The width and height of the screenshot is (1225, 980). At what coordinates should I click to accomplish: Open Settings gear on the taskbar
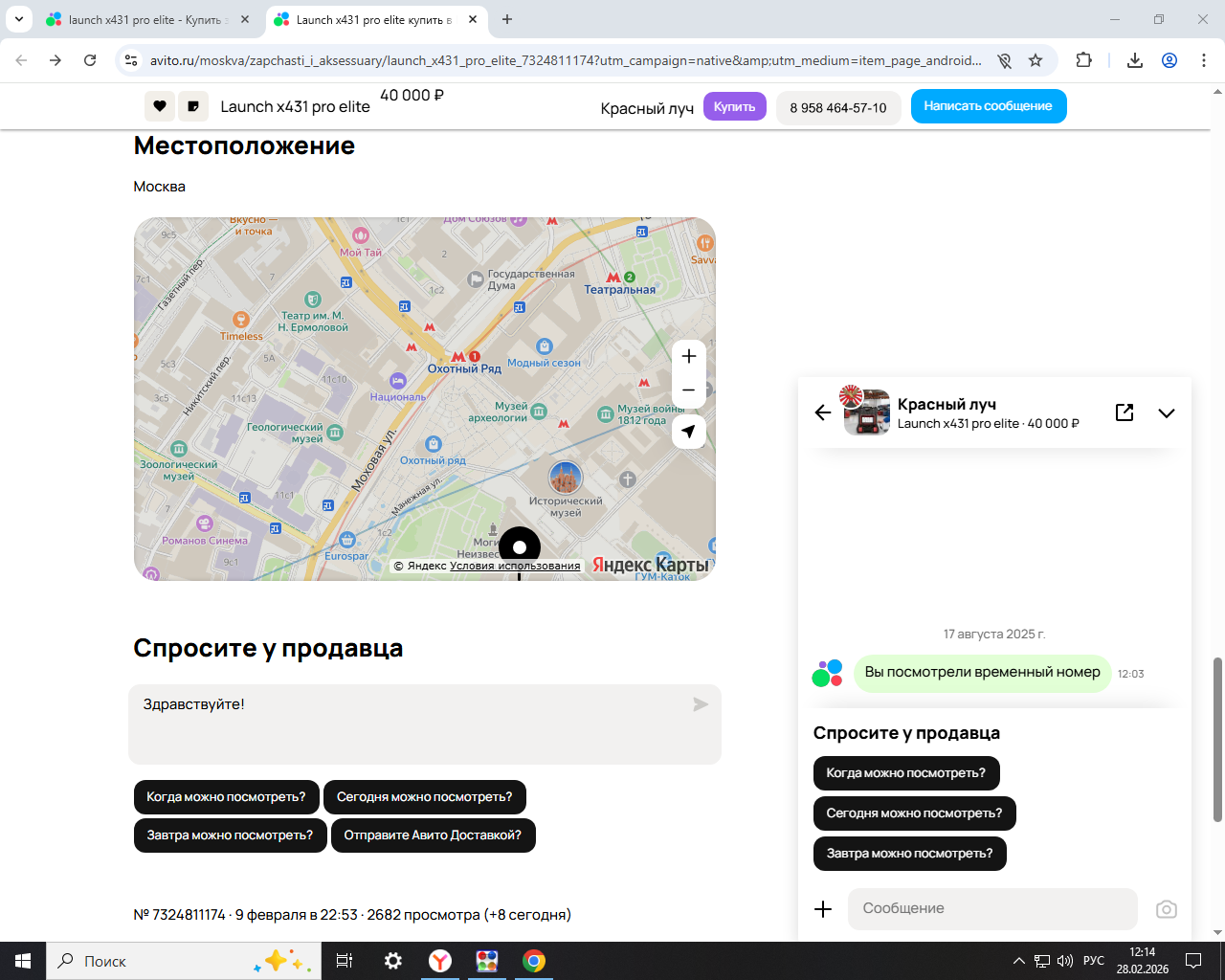tap(393, 961)
